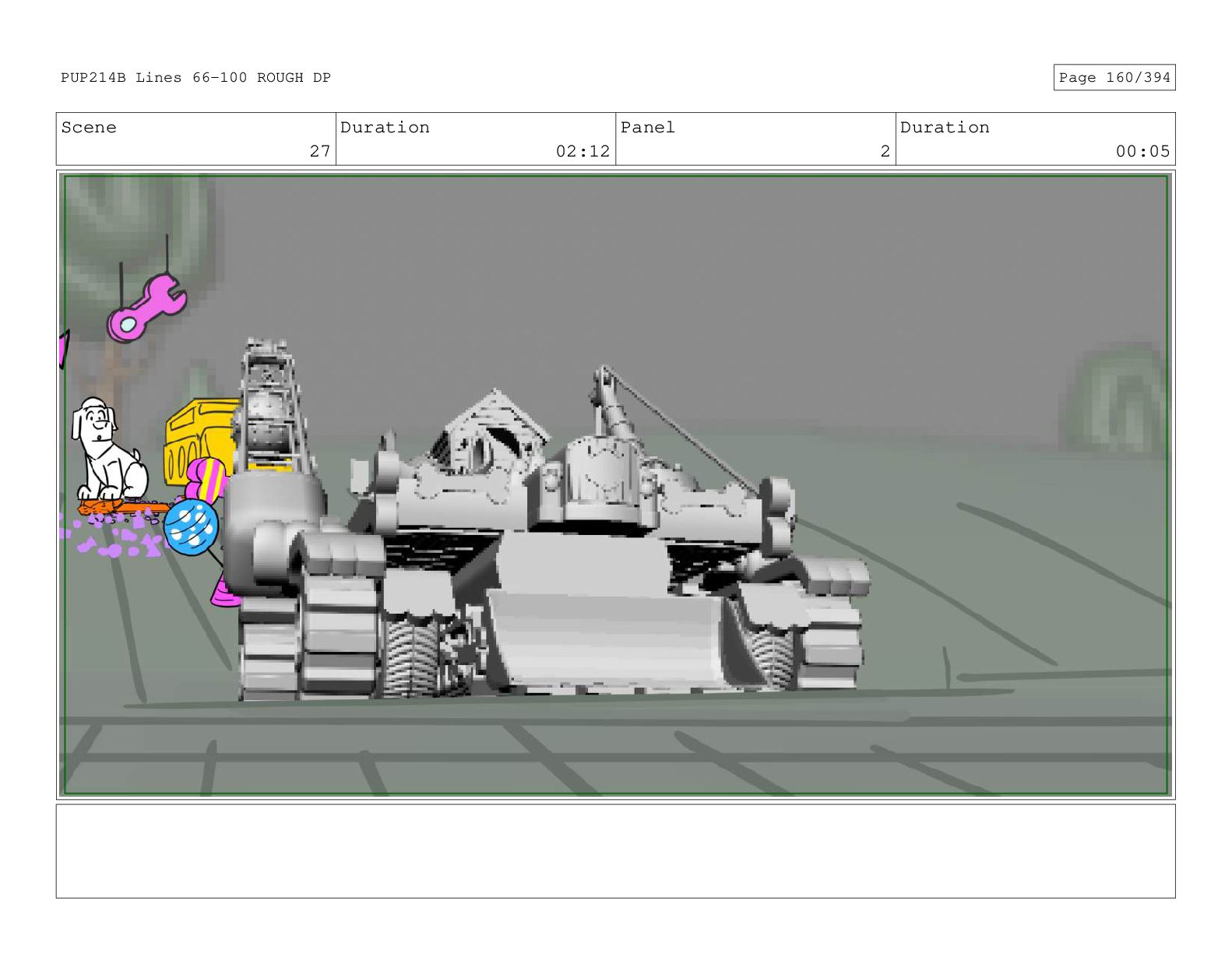Click the header text 'PUP214B Lines 66-100 ROUGH DP'

tap(195, 78)
